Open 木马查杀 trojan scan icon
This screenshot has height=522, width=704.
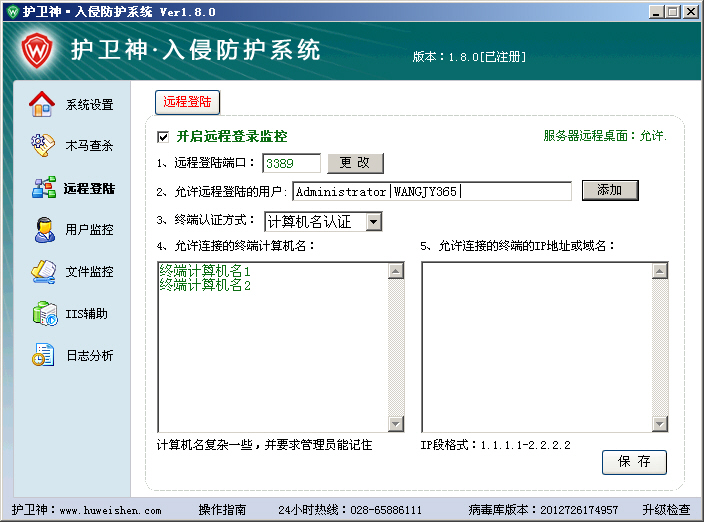[42, 146]
